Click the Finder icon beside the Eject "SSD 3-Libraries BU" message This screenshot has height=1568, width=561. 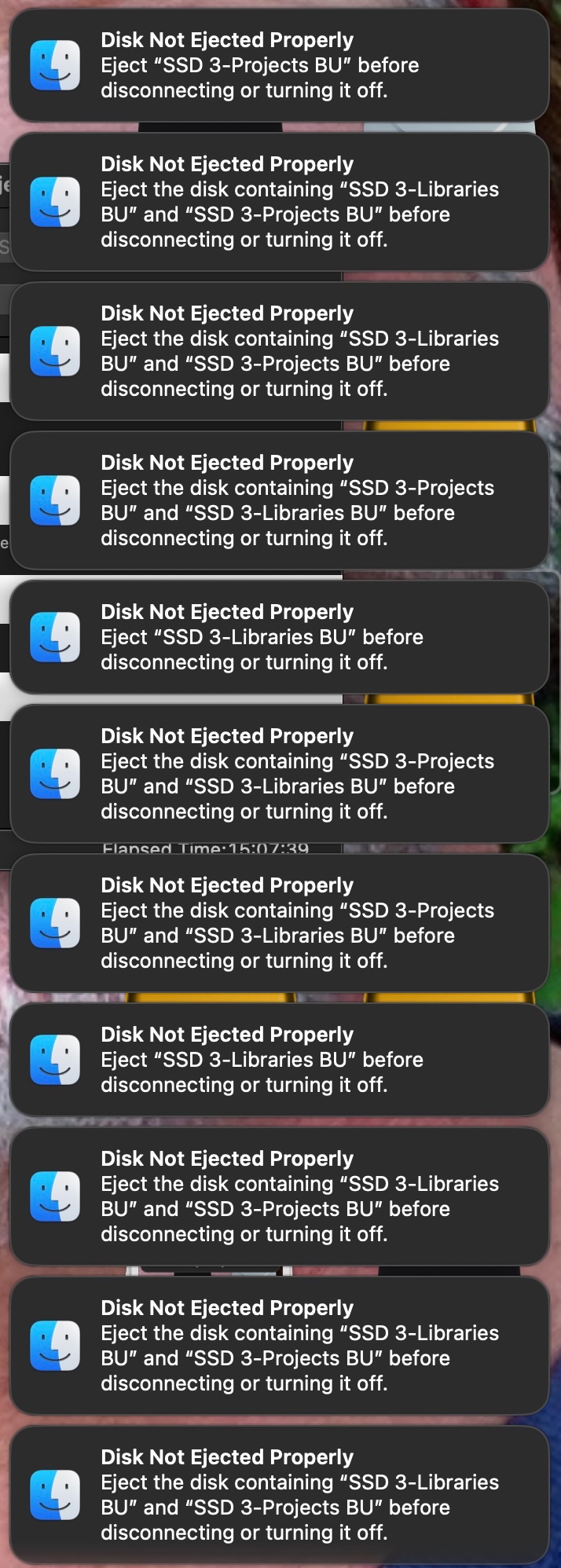53,636
